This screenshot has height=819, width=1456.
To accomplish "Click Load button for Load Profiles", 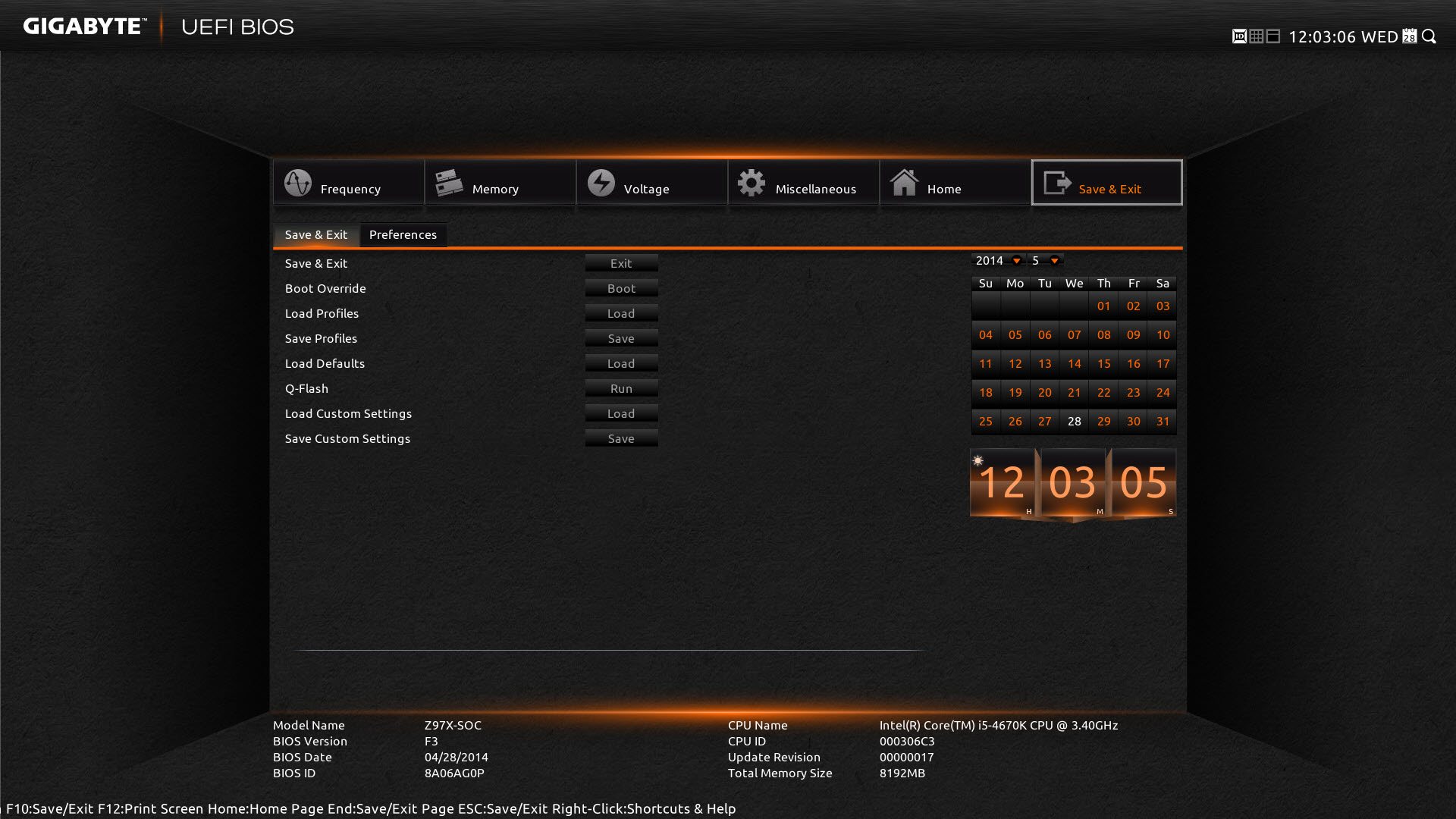I will pos(621,313).
